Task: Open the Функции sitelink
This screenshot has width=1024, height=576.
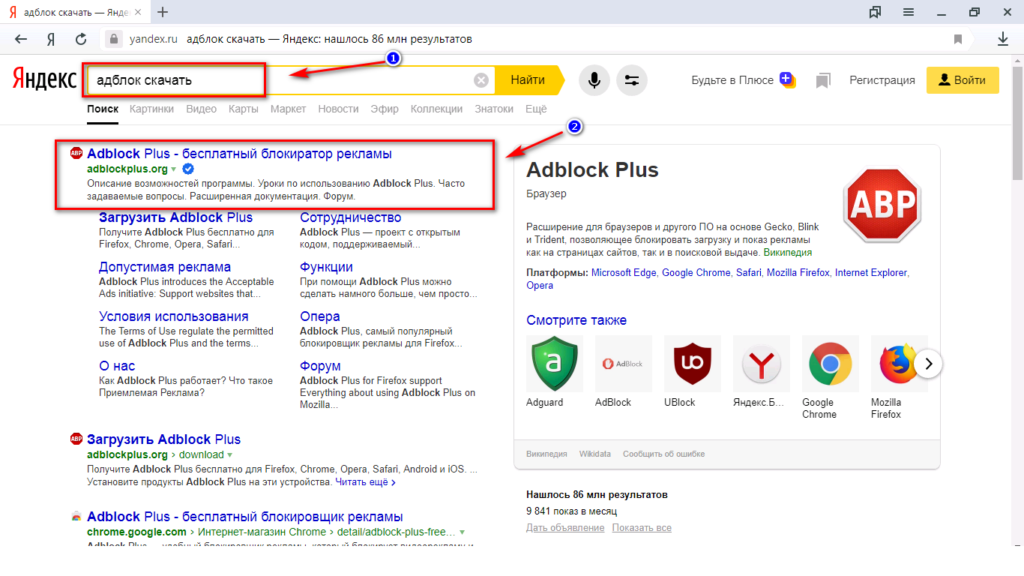Action: click(326, 267)
